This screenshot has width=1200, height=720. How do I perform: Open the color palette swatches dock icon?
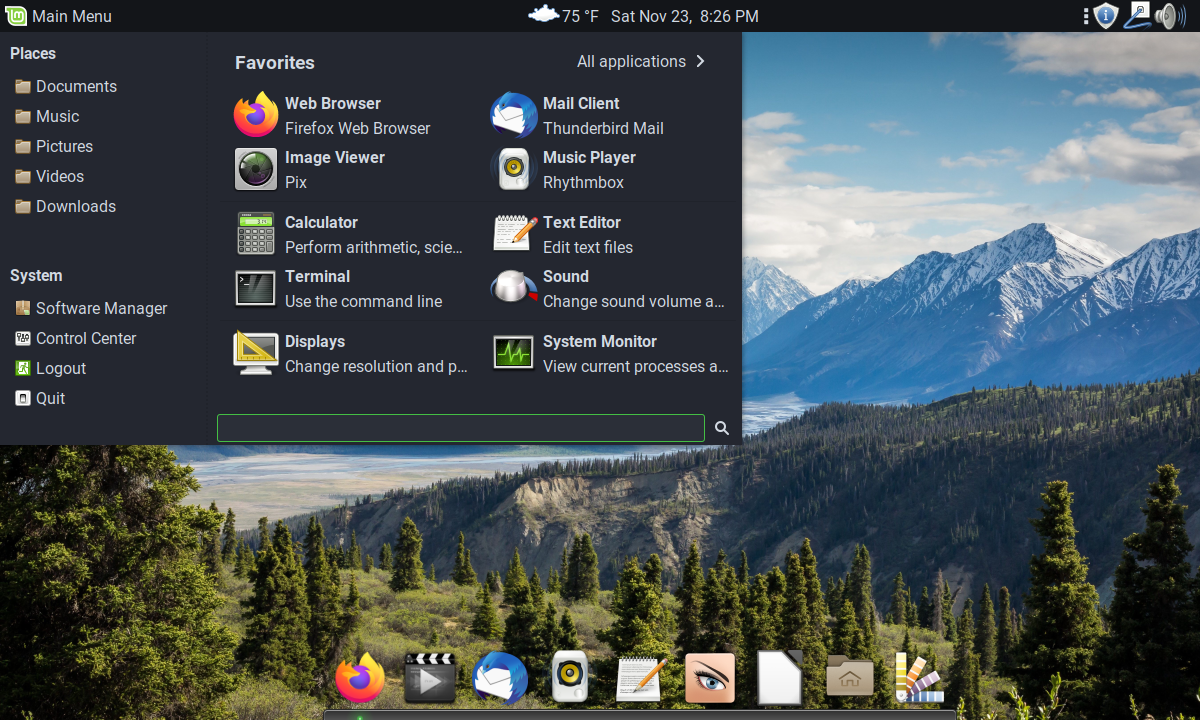pos(918,679)
